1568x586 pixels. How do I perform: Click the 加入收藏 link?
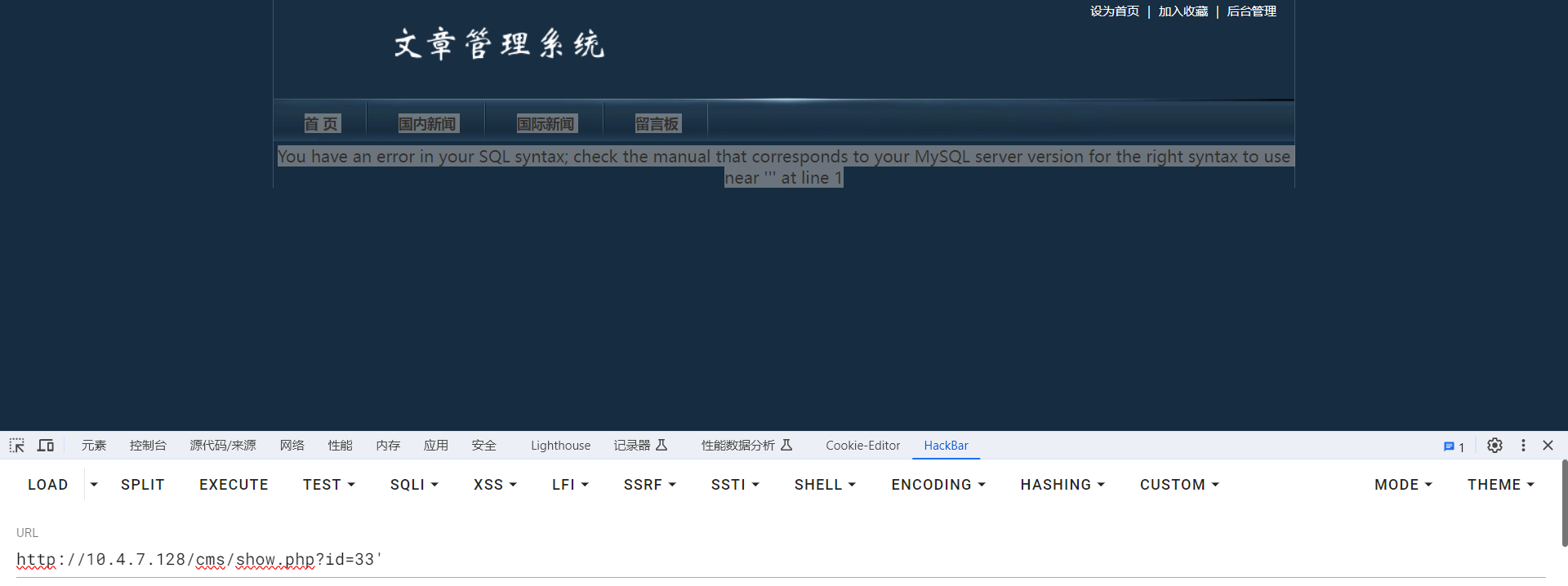[x=1183, y=11]
